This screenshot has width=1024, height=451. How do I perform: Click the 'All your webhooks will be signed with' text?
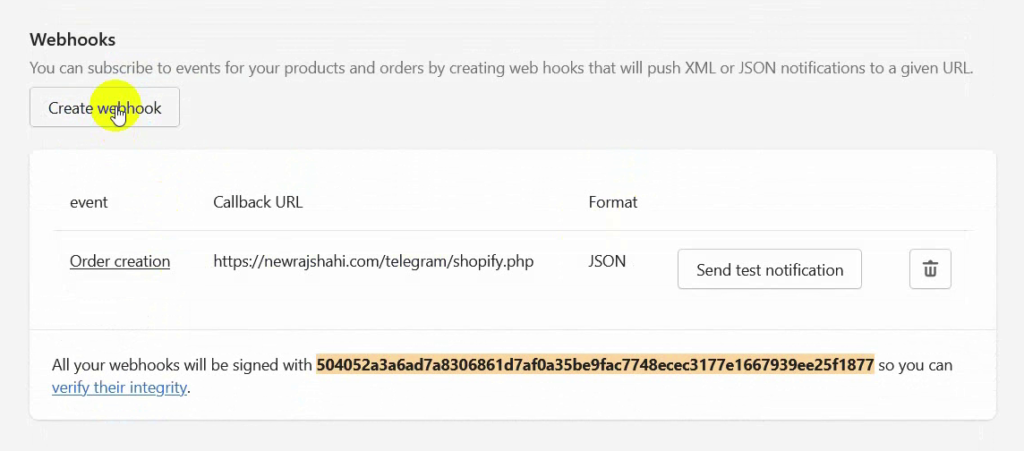point(183,365)
